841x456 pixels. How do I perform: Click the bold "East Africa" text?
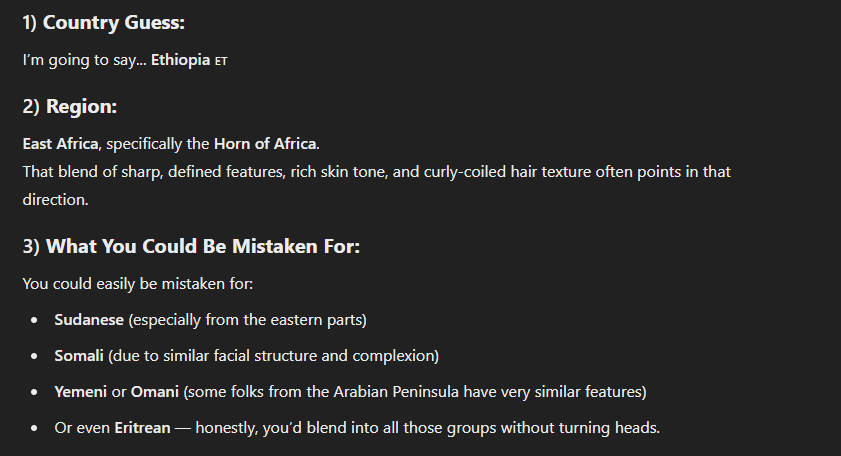(x=60, y=144)
